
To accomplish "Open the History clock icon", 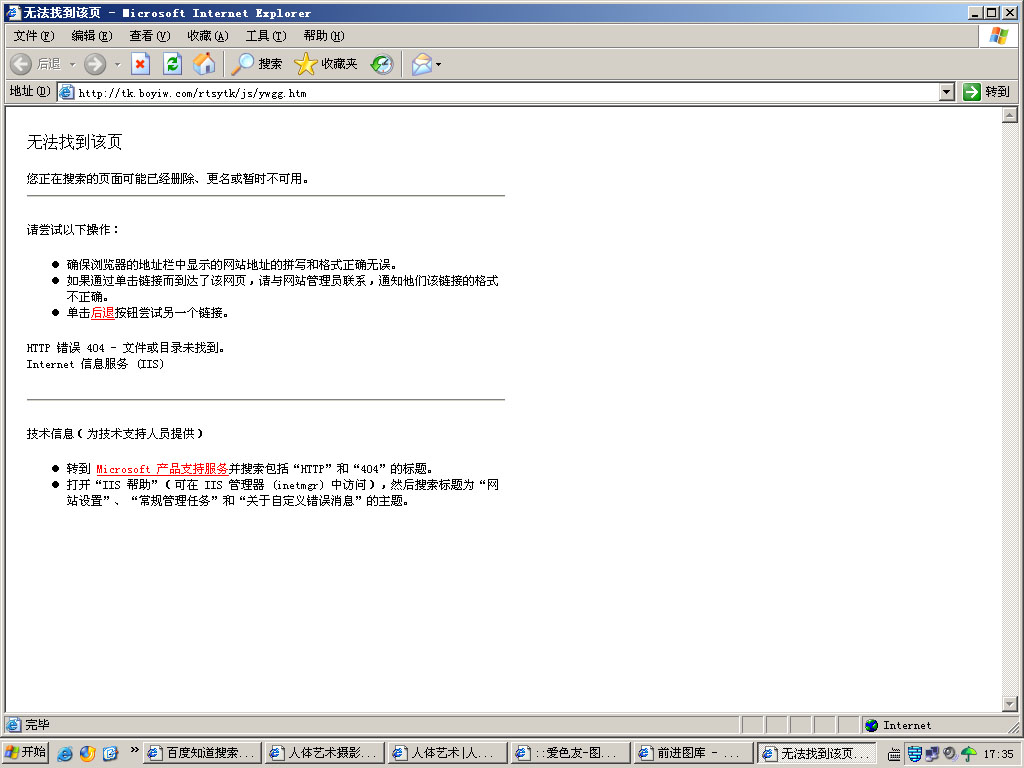I will [381, 64].
